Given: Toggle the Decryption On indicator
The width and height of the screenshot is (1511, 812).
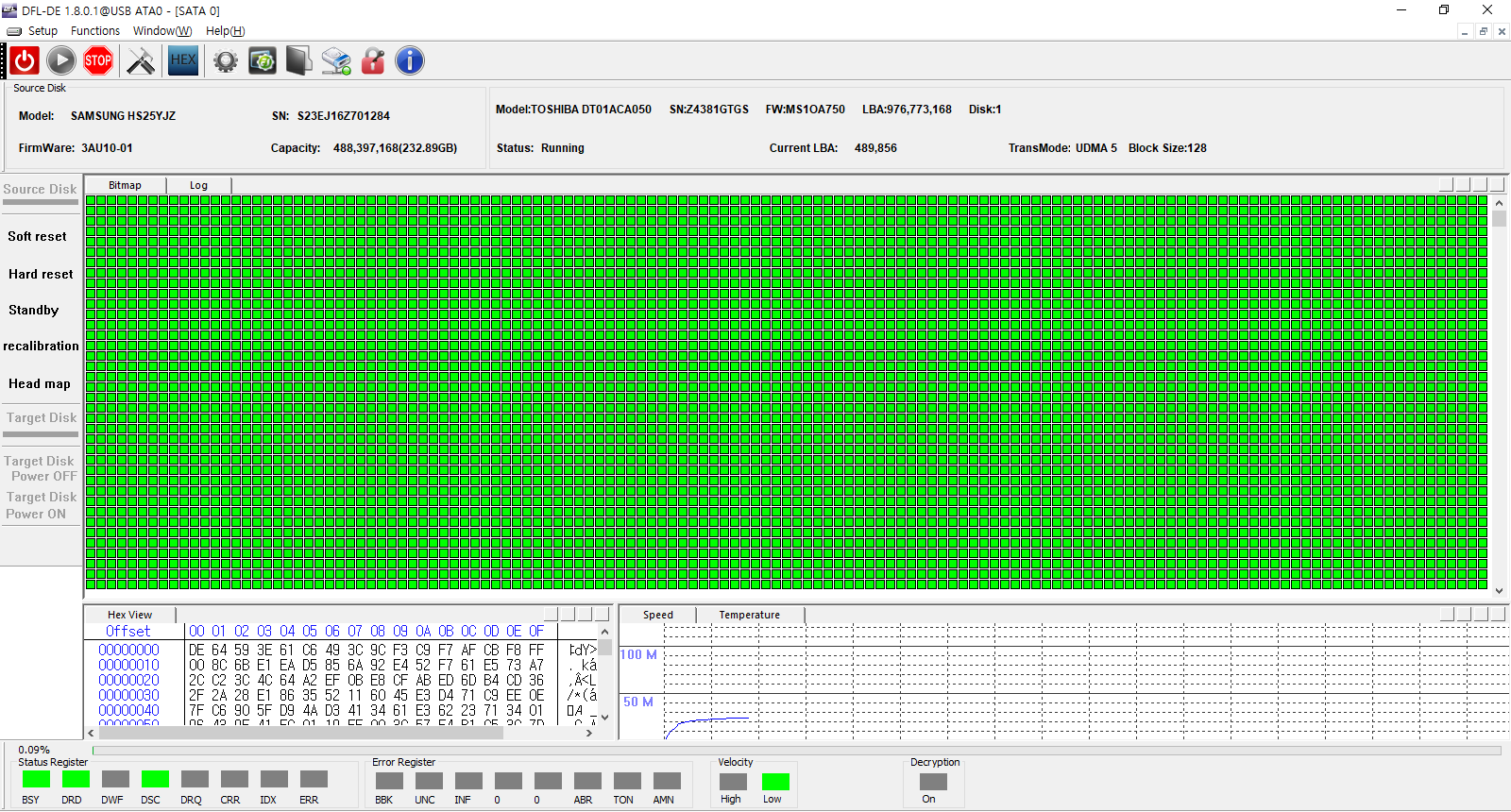Looking at the screenshot, I should tap(933, 782).
